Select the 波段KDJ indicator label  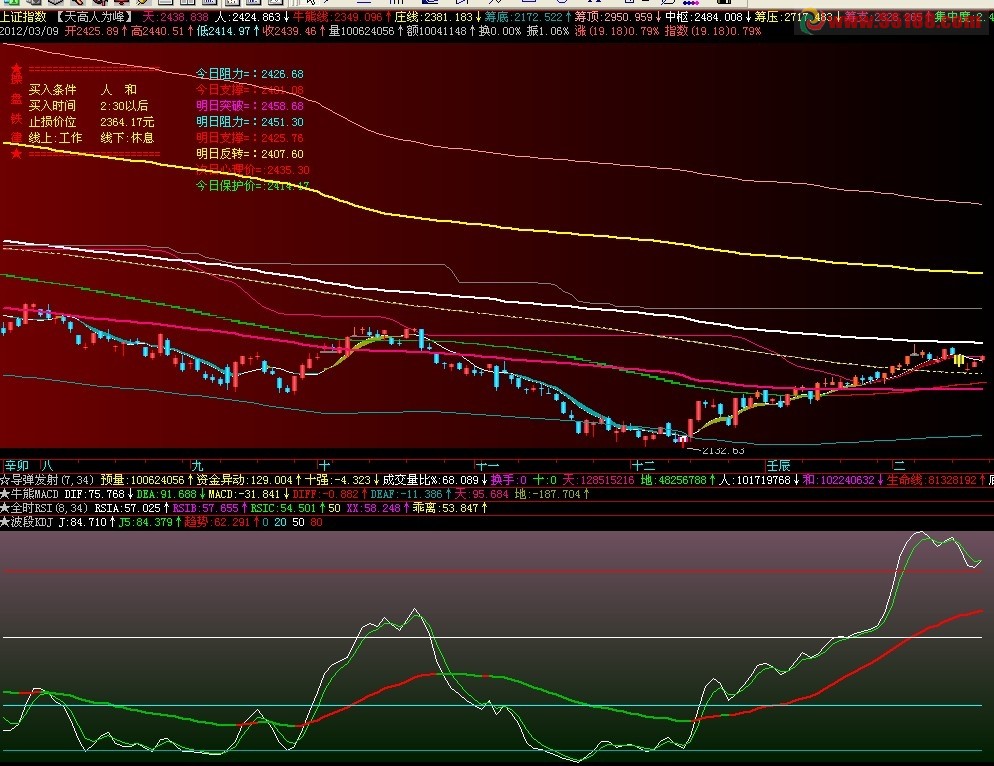pos(36,522)
